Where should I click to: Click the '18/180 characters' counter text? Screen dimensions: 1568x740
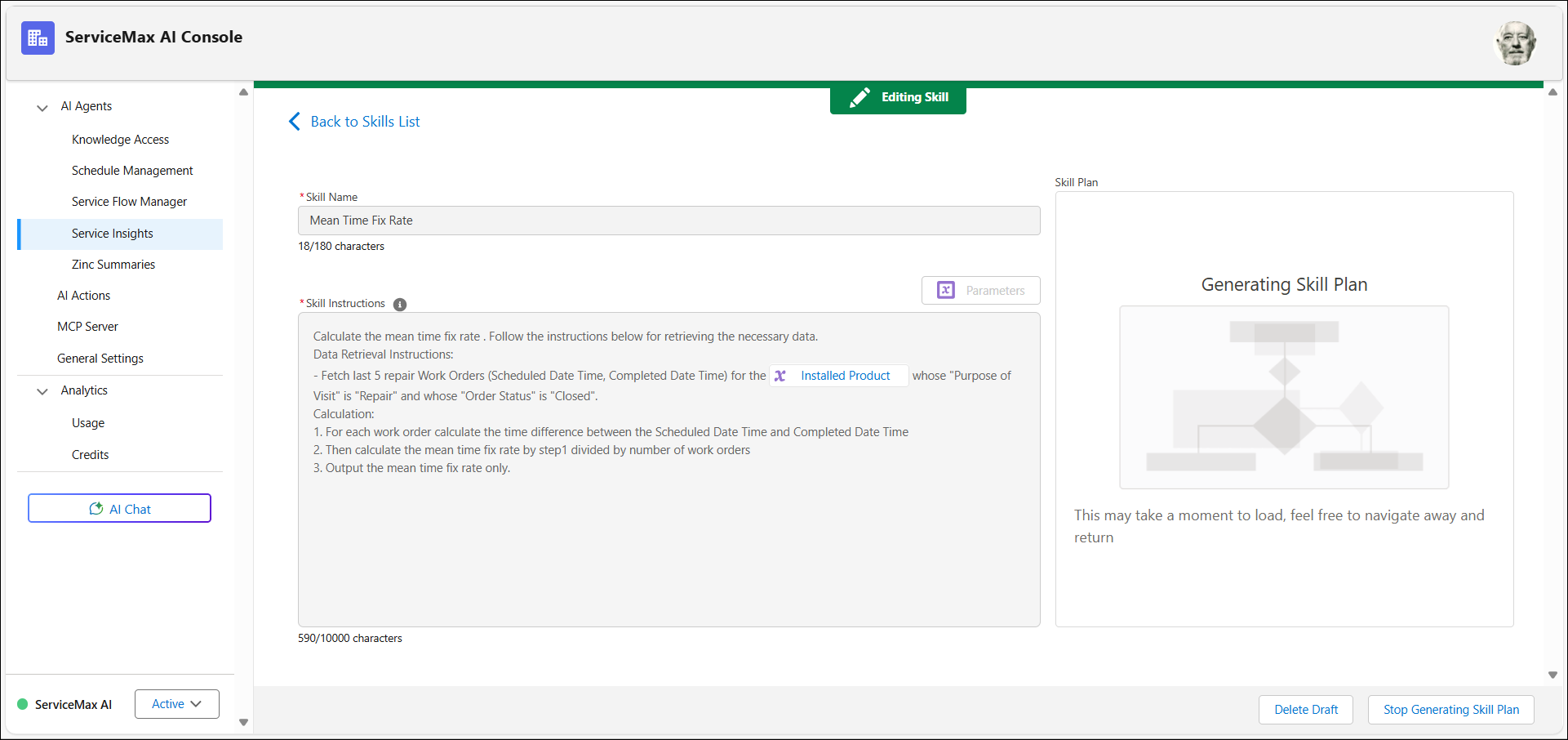341,247
